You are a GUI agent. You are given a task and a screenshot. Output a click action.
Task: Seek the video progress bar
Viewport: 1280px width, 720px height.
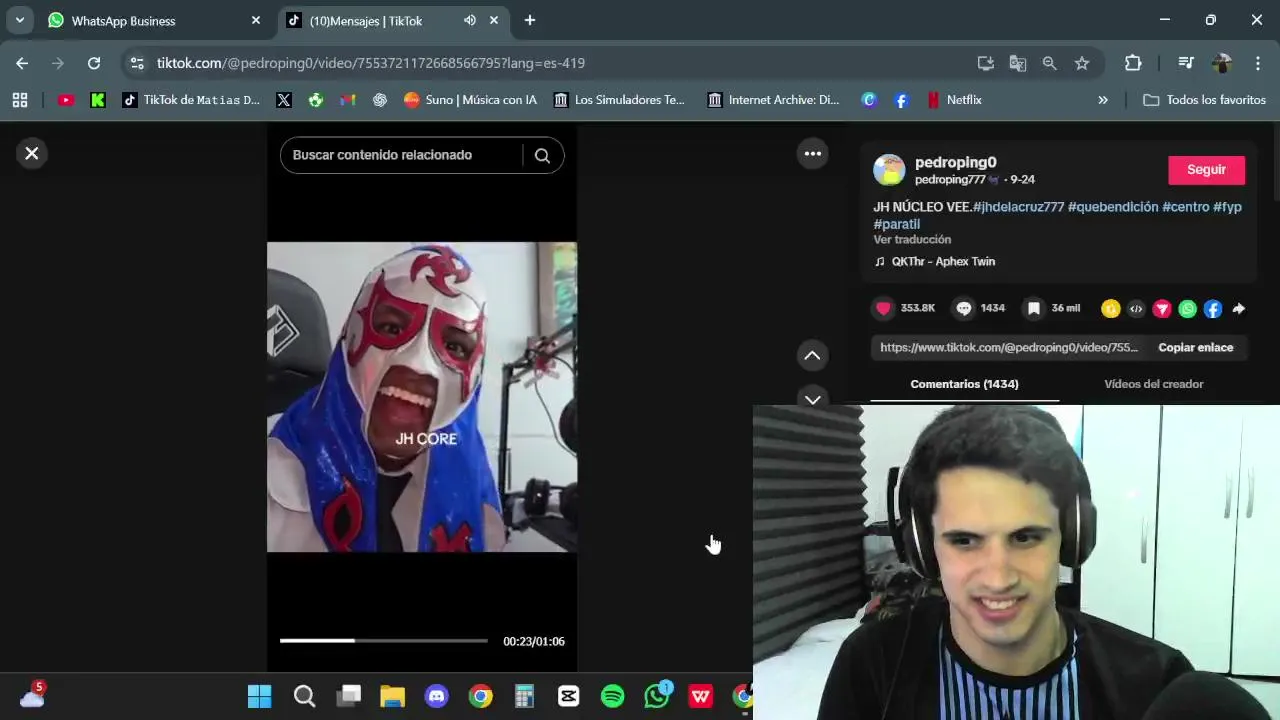coord(384,640)
